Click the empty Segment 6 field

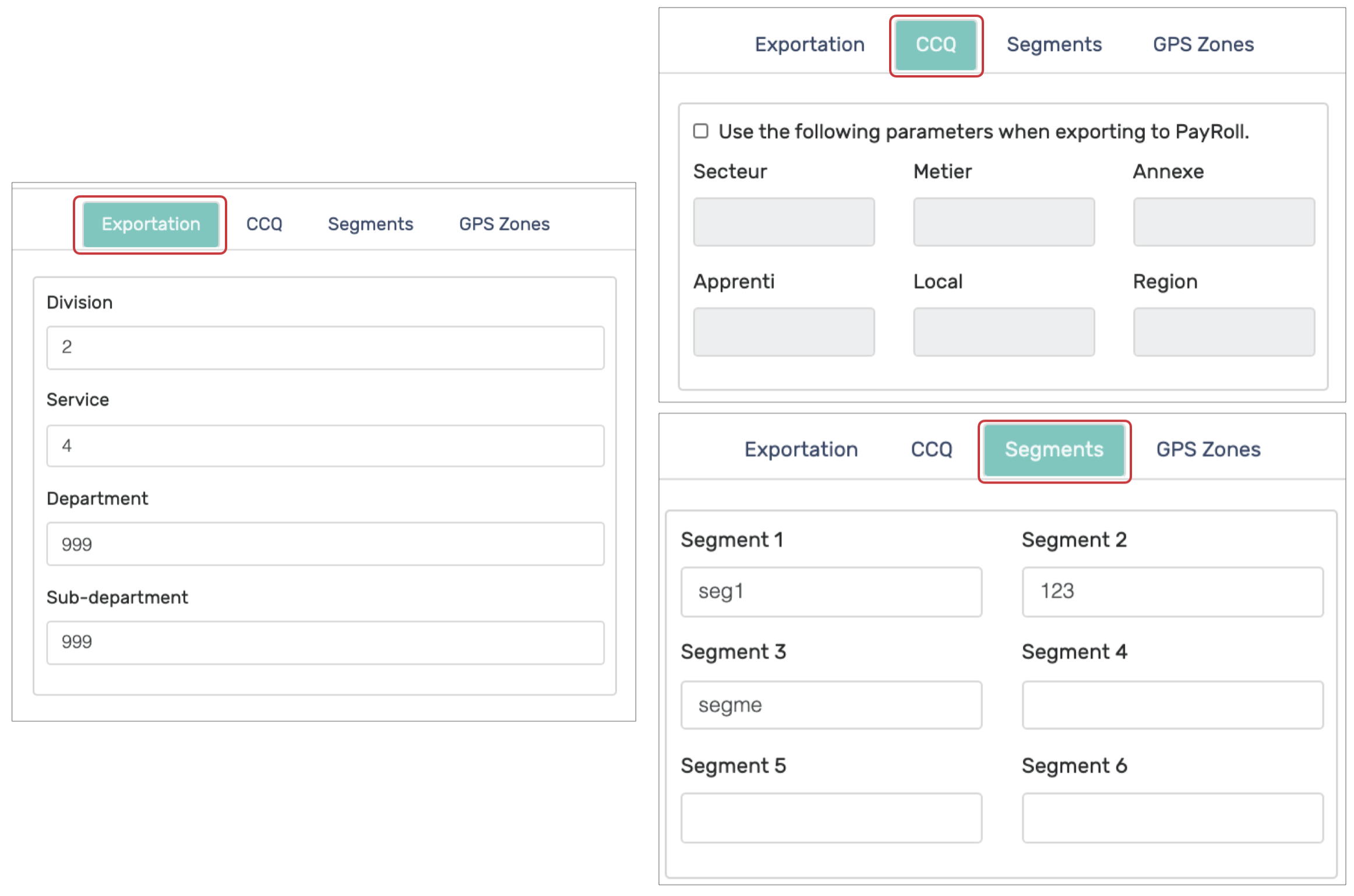coord(1172,818)
